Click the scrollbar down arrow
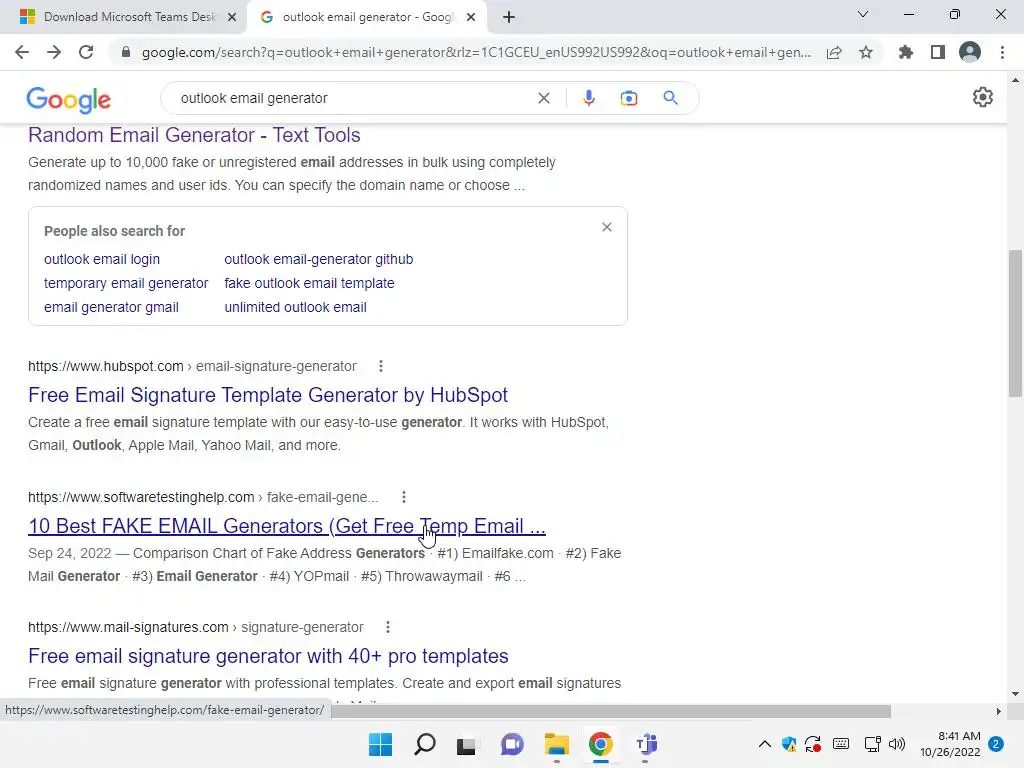Viewport: 1024px width, 768px height. [1015, 694]
